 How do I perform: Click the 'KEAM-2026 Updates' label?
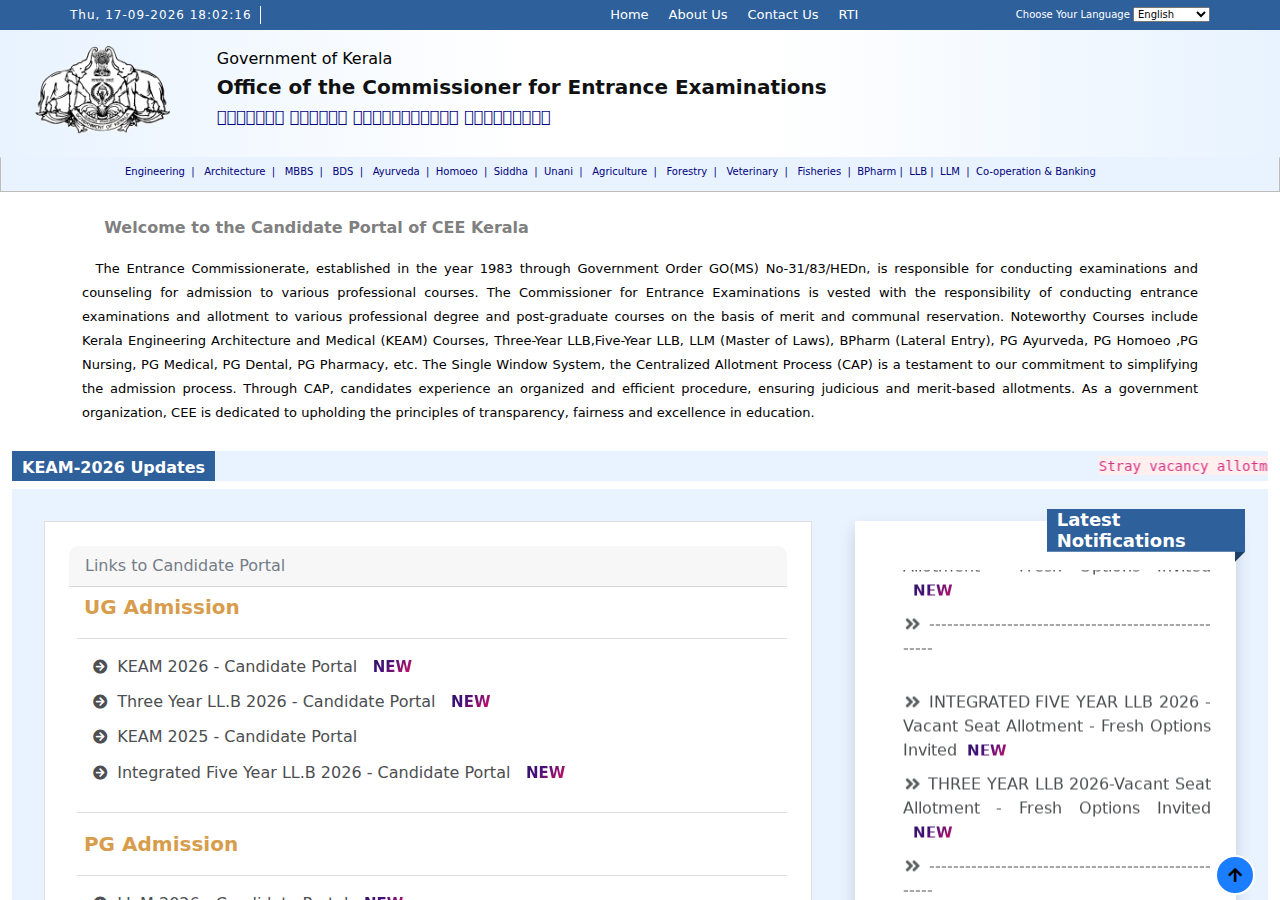[x=113, y=467]
